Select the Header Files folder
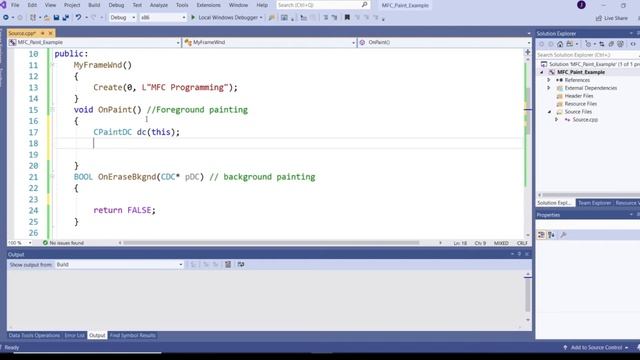The height and width of the screenshot is (360, 640). coord(579,96)
